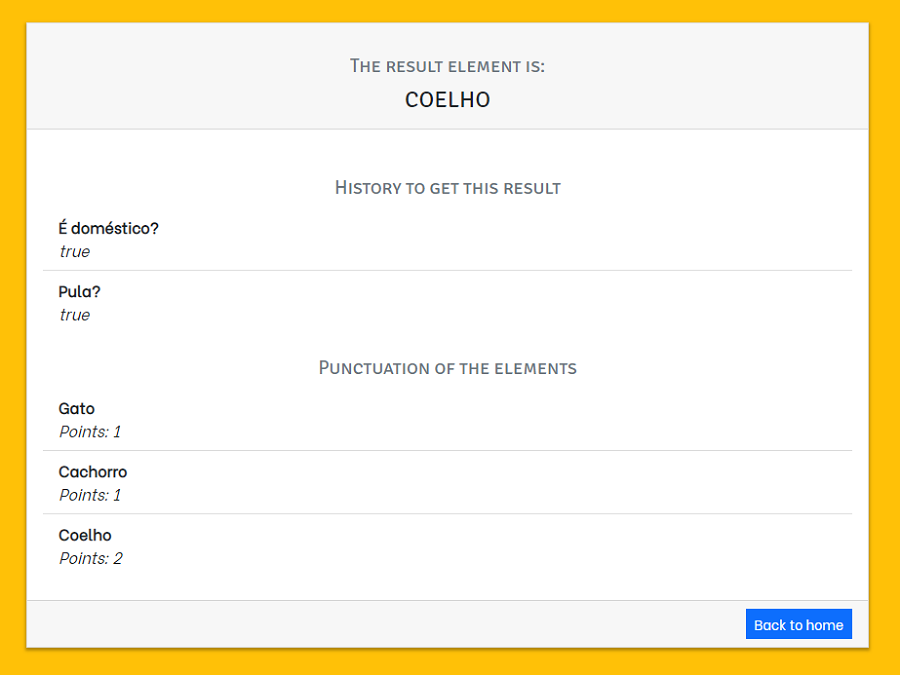Click the 'É doméstico?' question entry
Screen dimensions: 900x675
[x=108, y=228]
